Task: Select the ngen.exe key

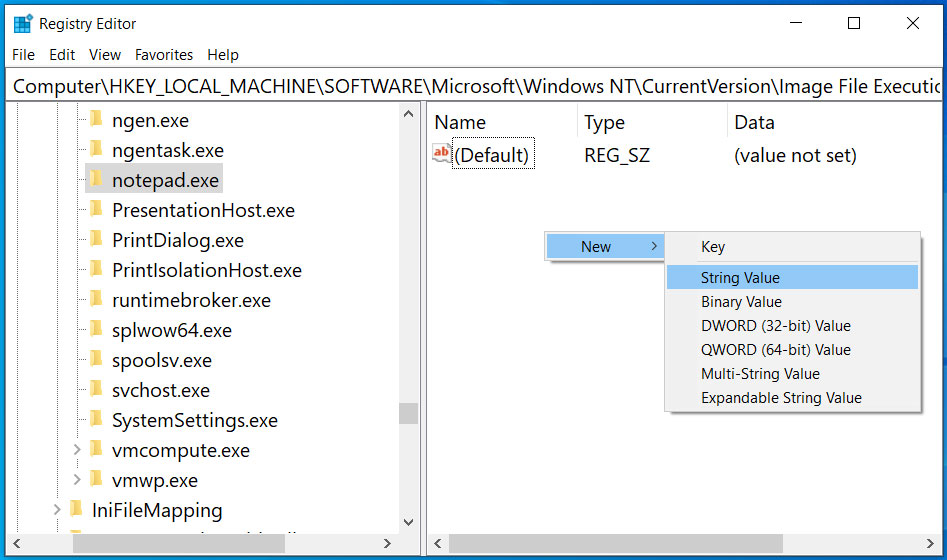Action: pos(150,120)
